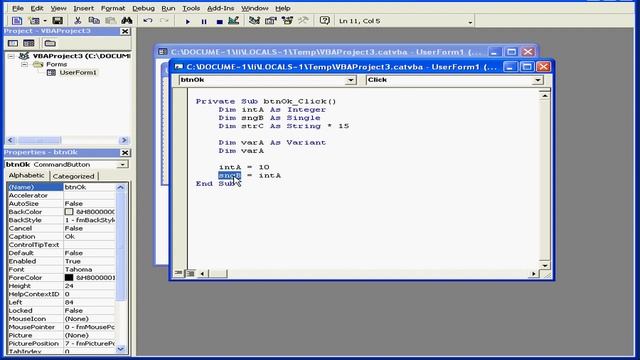Viewport: 640px width, 360px height.
Task: Click code window vertical scroll up arrow
Action: (545, 96)
